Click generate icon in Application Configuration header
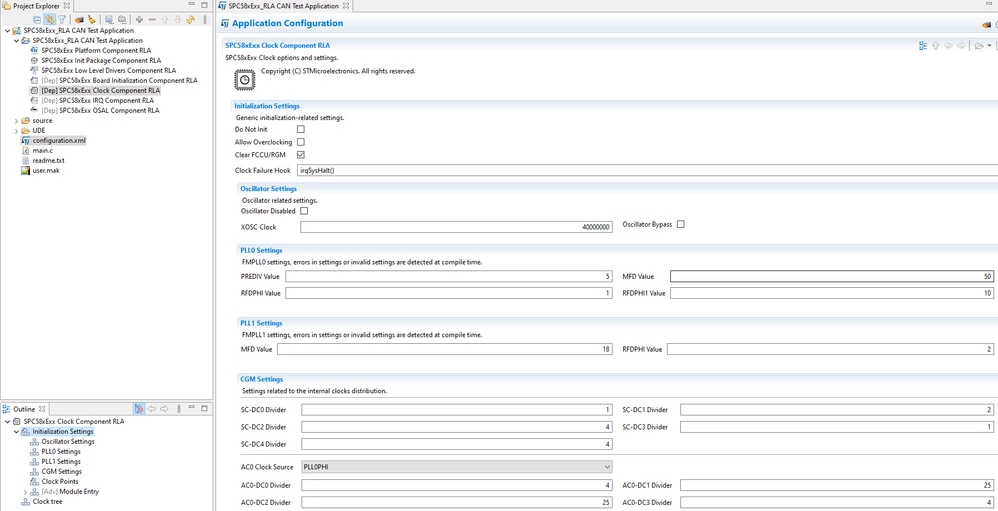The height and width of the screenshot is (511, 998). click(x=987, y=24)
